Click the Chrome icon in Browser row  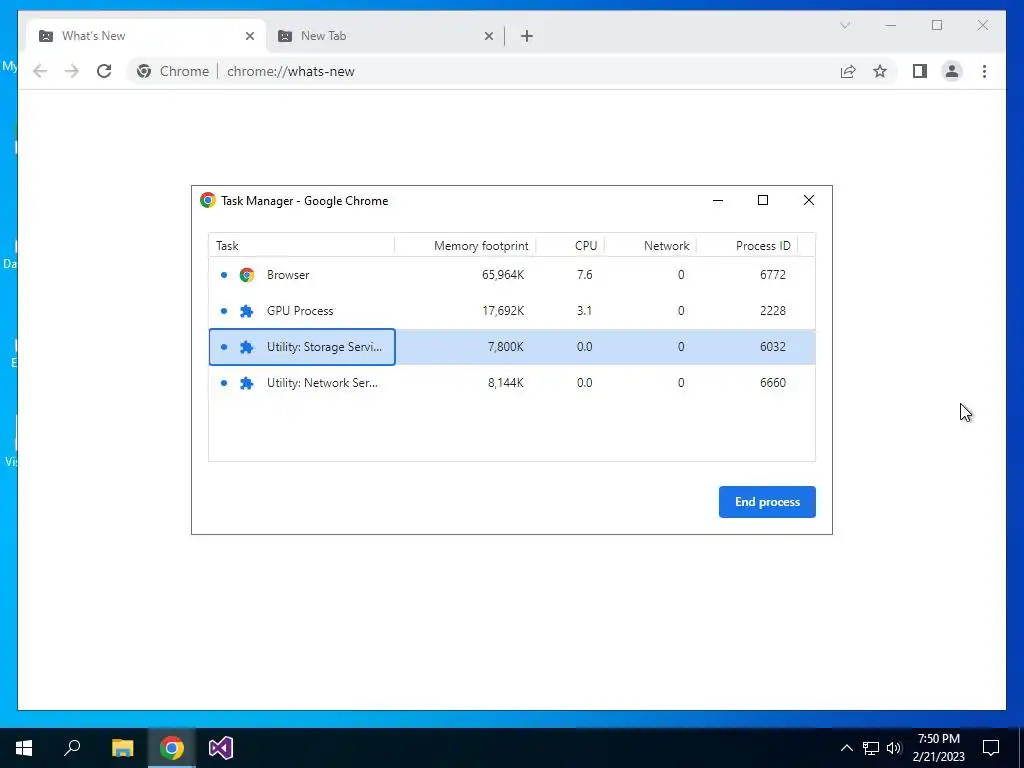click(246, 275)
